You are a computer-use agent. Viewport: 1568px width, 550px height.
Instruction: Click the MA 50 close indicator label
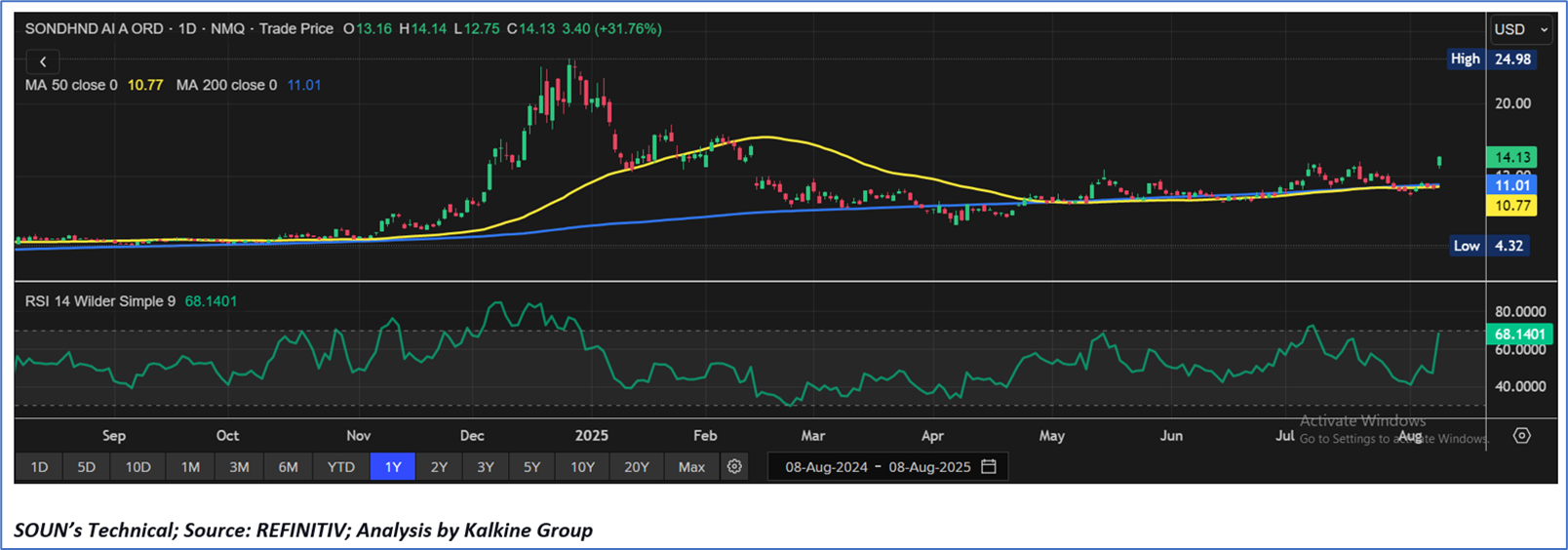click(71, 86)
